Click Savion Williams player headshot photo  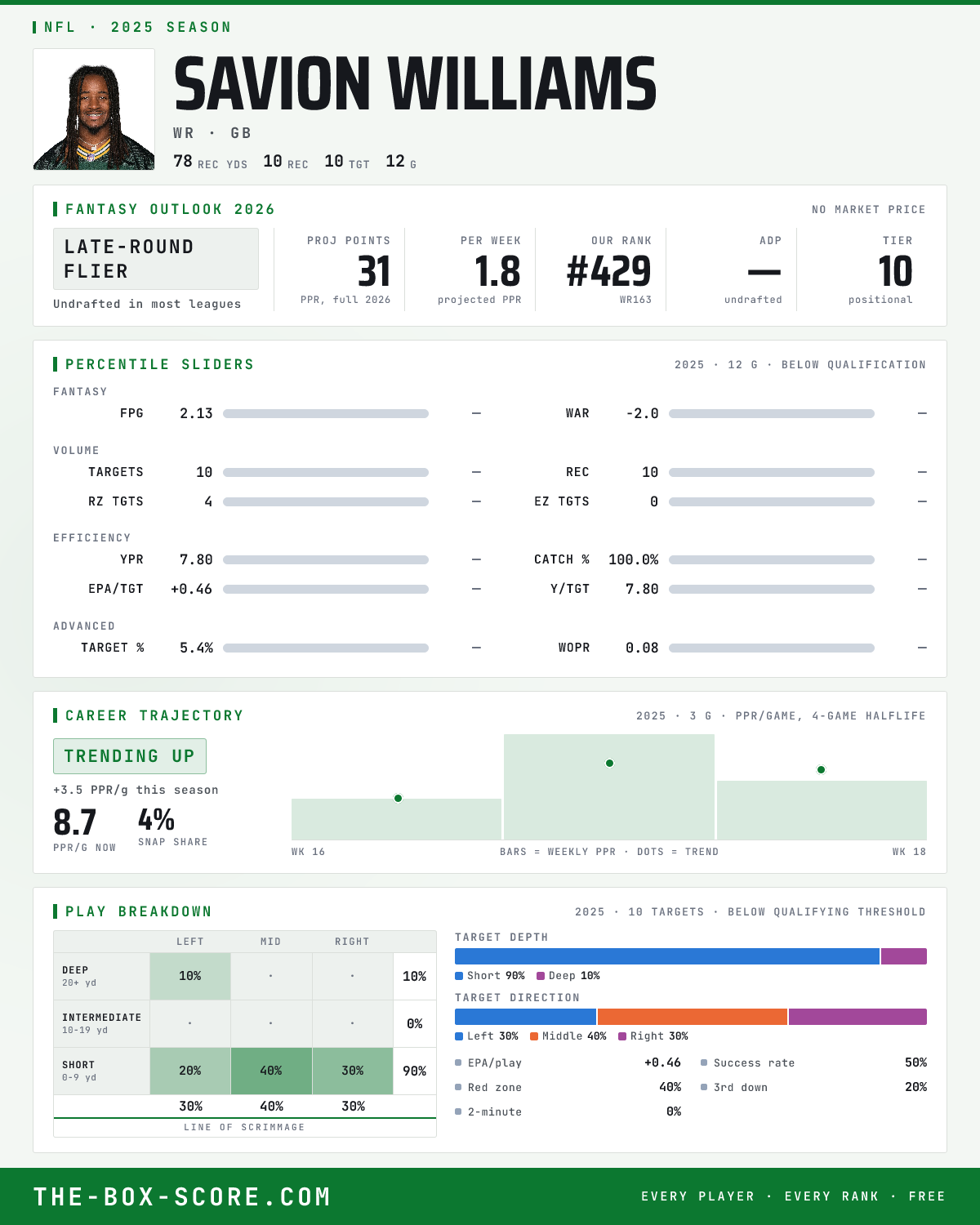pos(94,109)
